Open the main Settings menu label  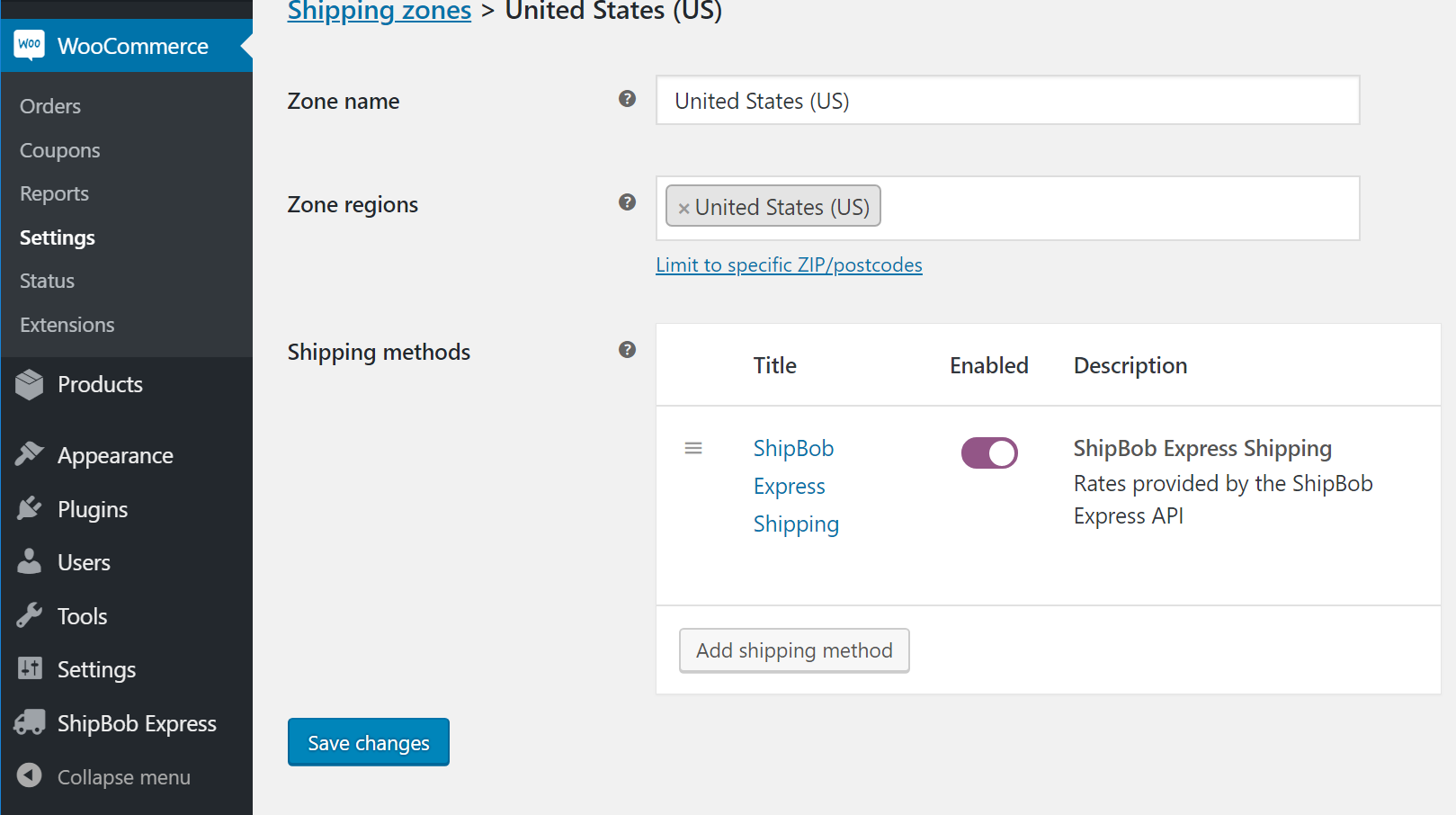97,670
